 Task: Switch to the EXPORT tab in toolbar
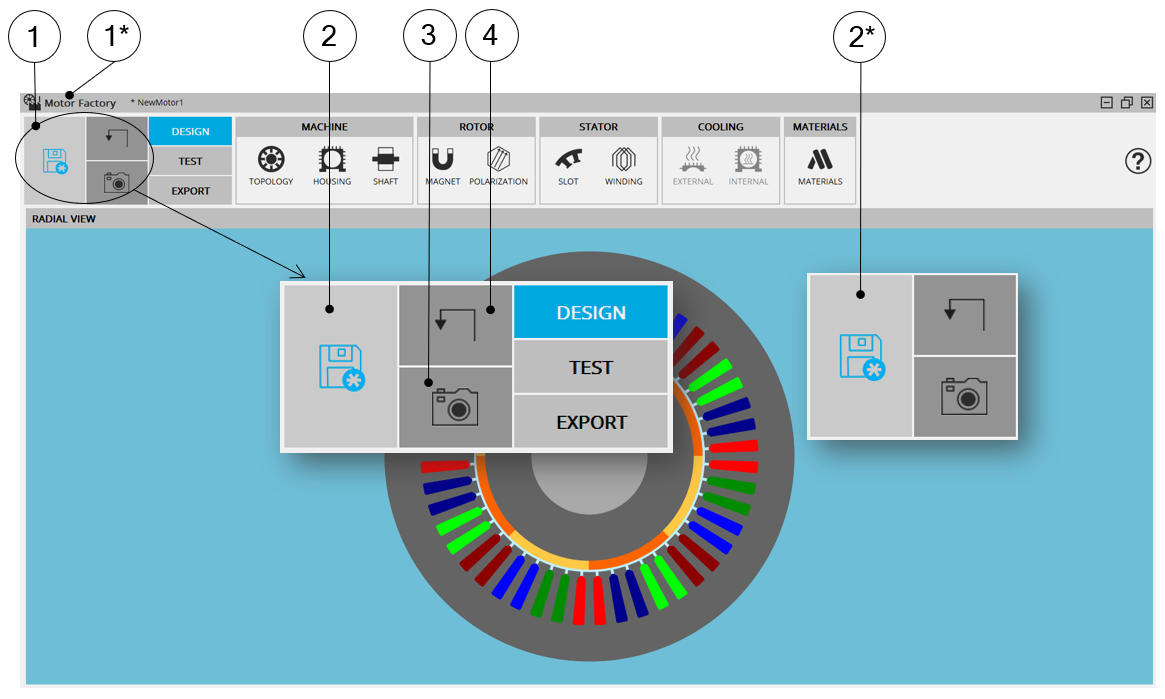click(x=190, y=190)
